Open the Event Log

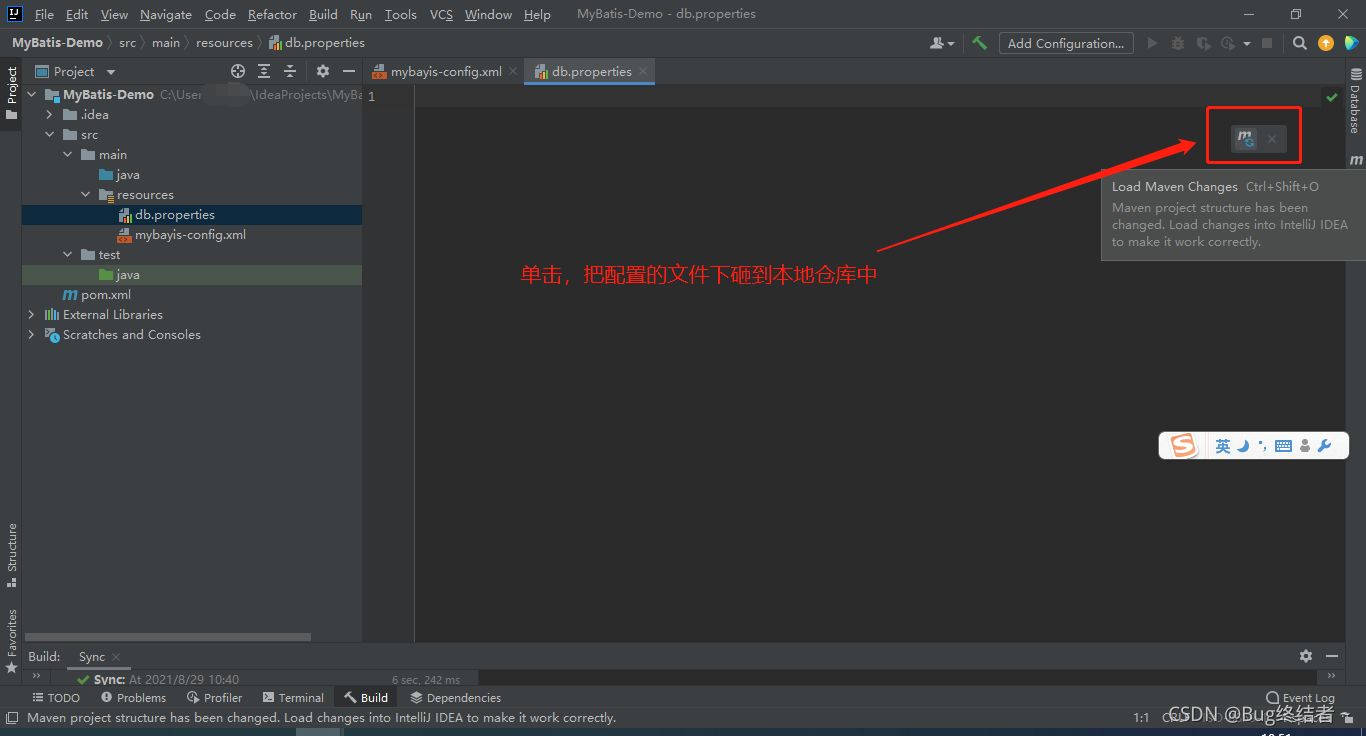point(1300,698)
